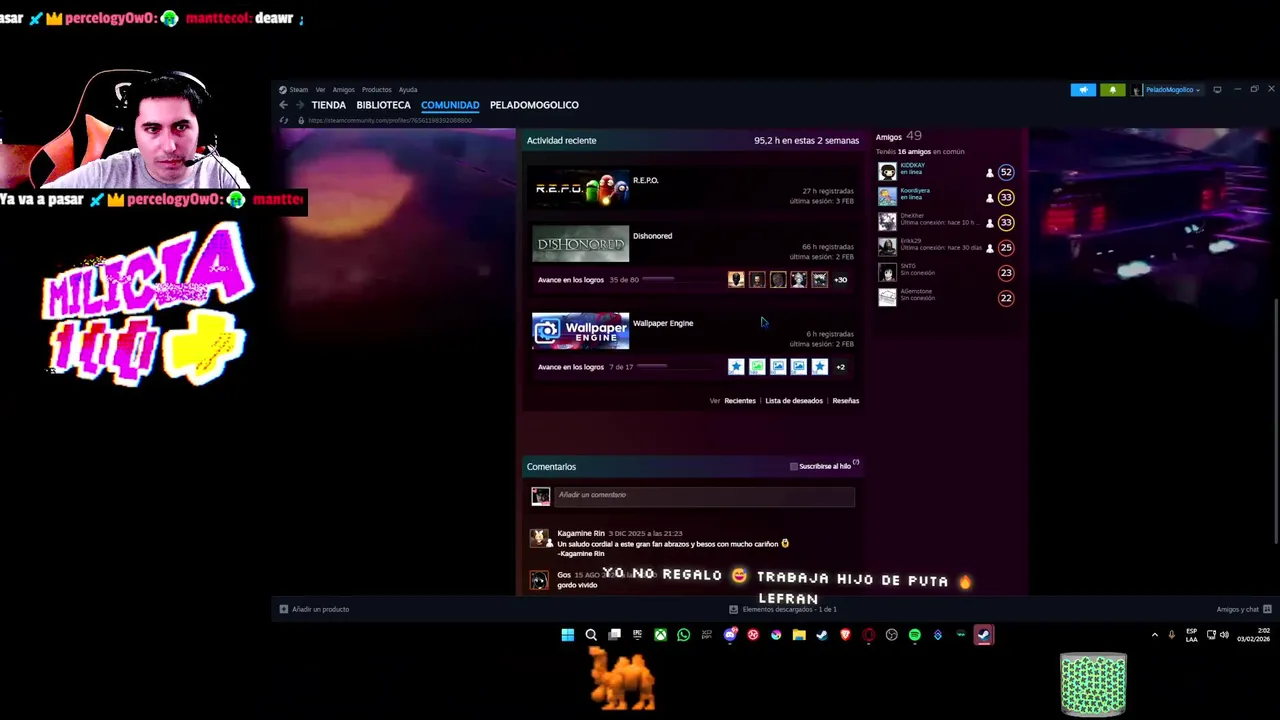Screen dimensions: 1280x720
Task: Open R.E.P.O. game banner image
Action: point(581,188)
